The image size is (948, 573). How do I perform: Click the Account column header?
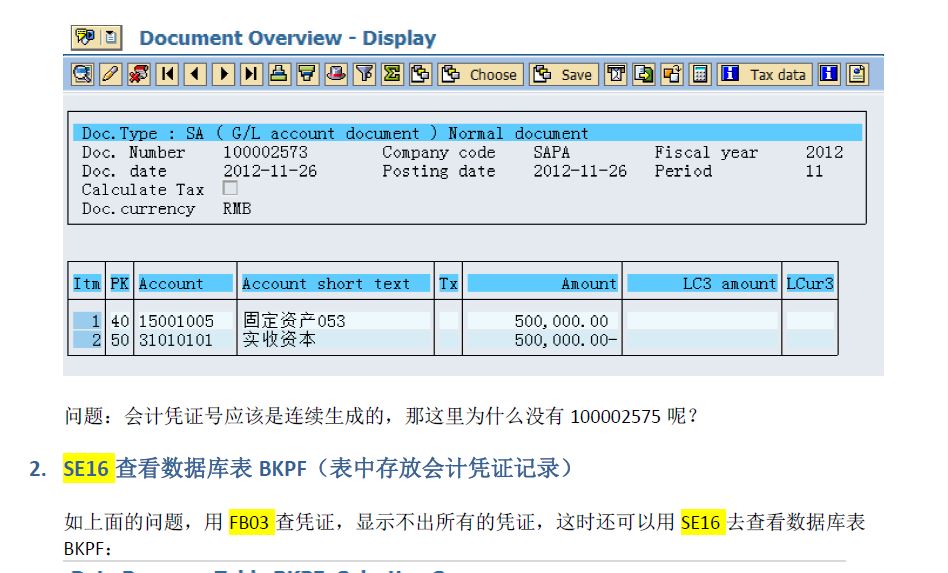[185, 283]
